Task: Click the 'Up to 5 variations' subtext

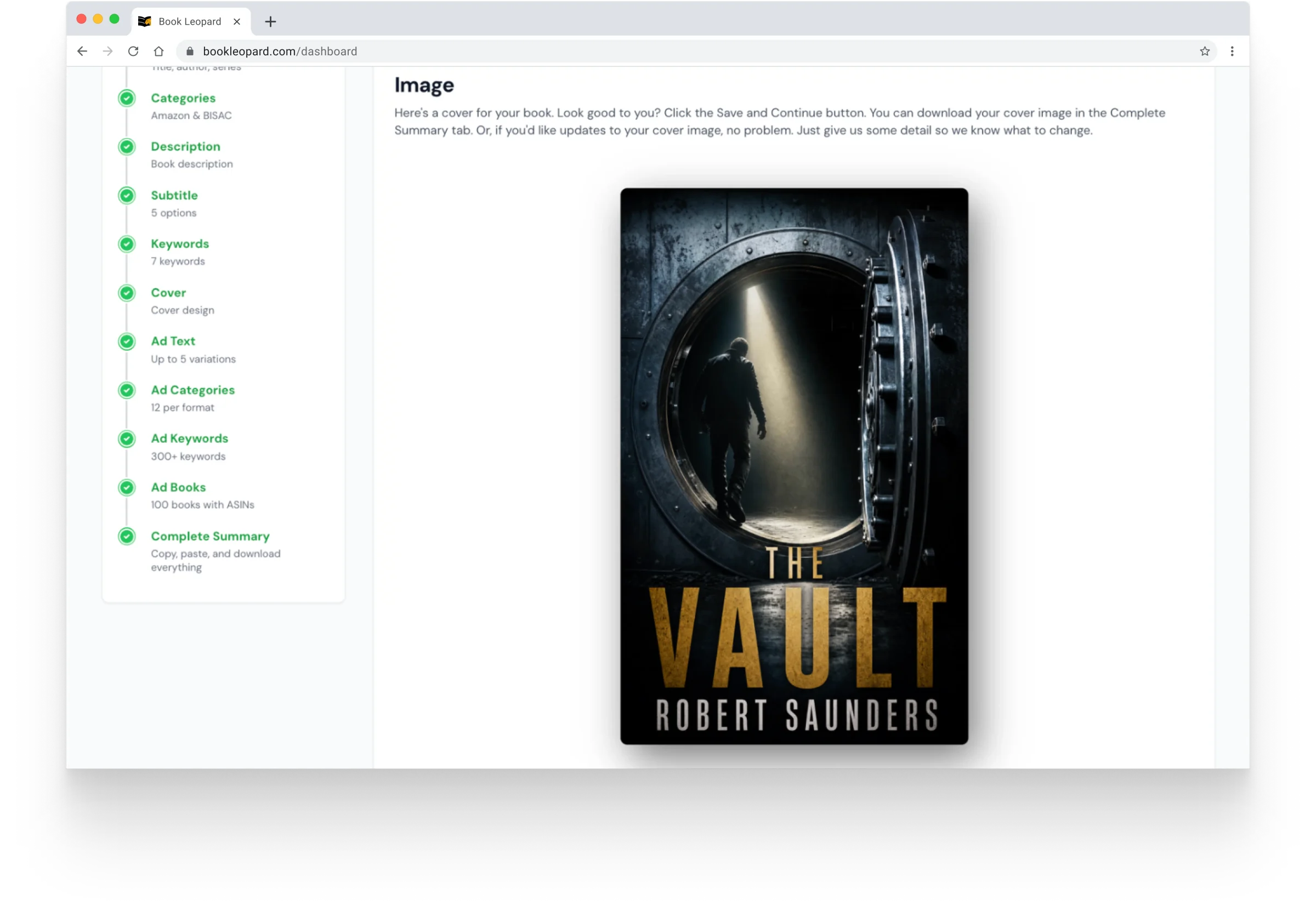Action: (x=194, y=359)
